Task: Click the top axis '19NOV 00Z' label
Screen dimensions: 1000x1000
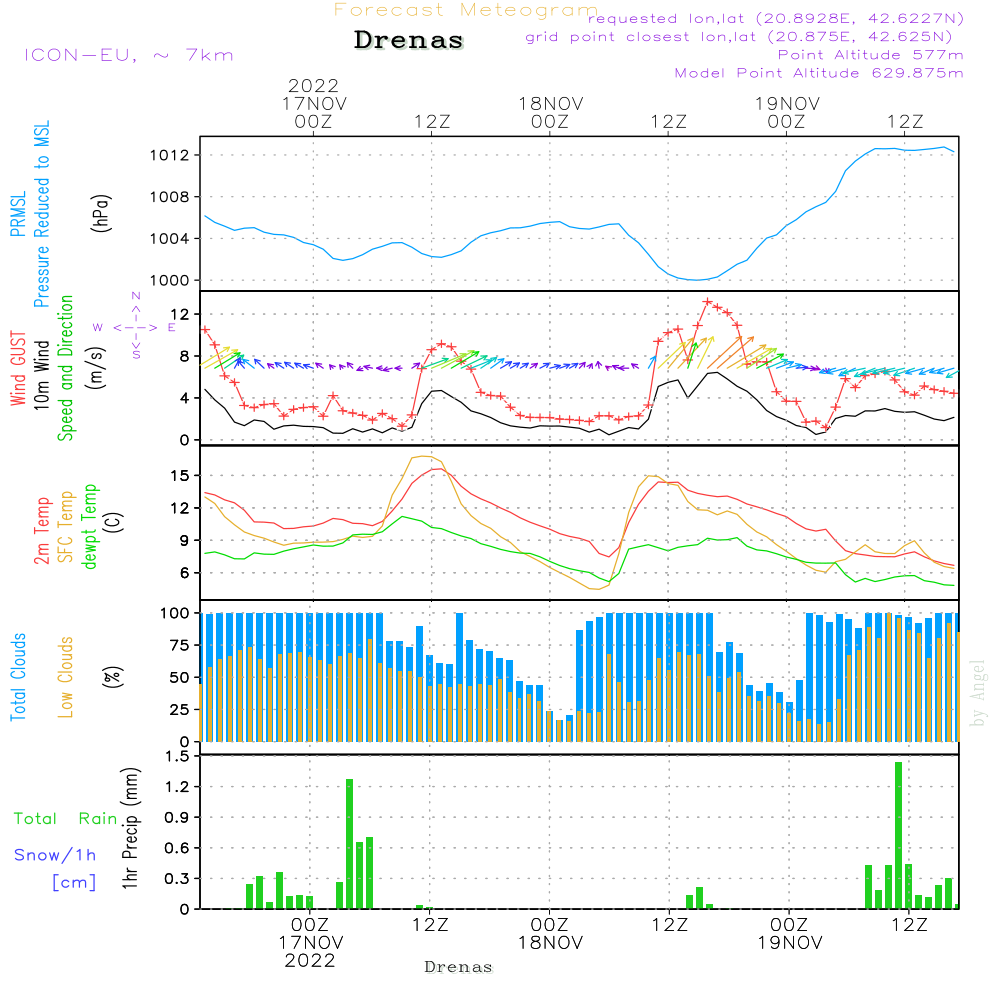Action: pos(787,112)
